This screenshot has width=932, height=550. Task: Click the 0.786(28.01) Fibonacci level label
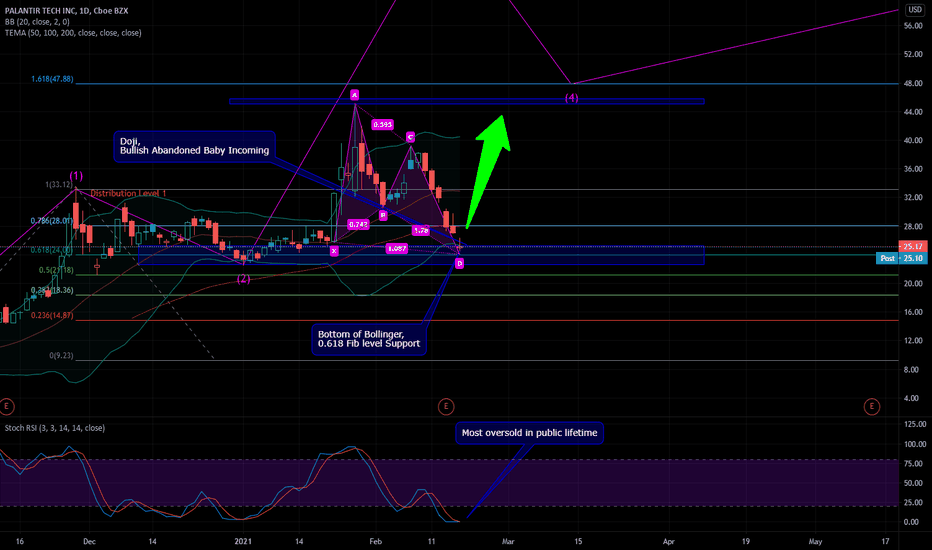[52, 221]
